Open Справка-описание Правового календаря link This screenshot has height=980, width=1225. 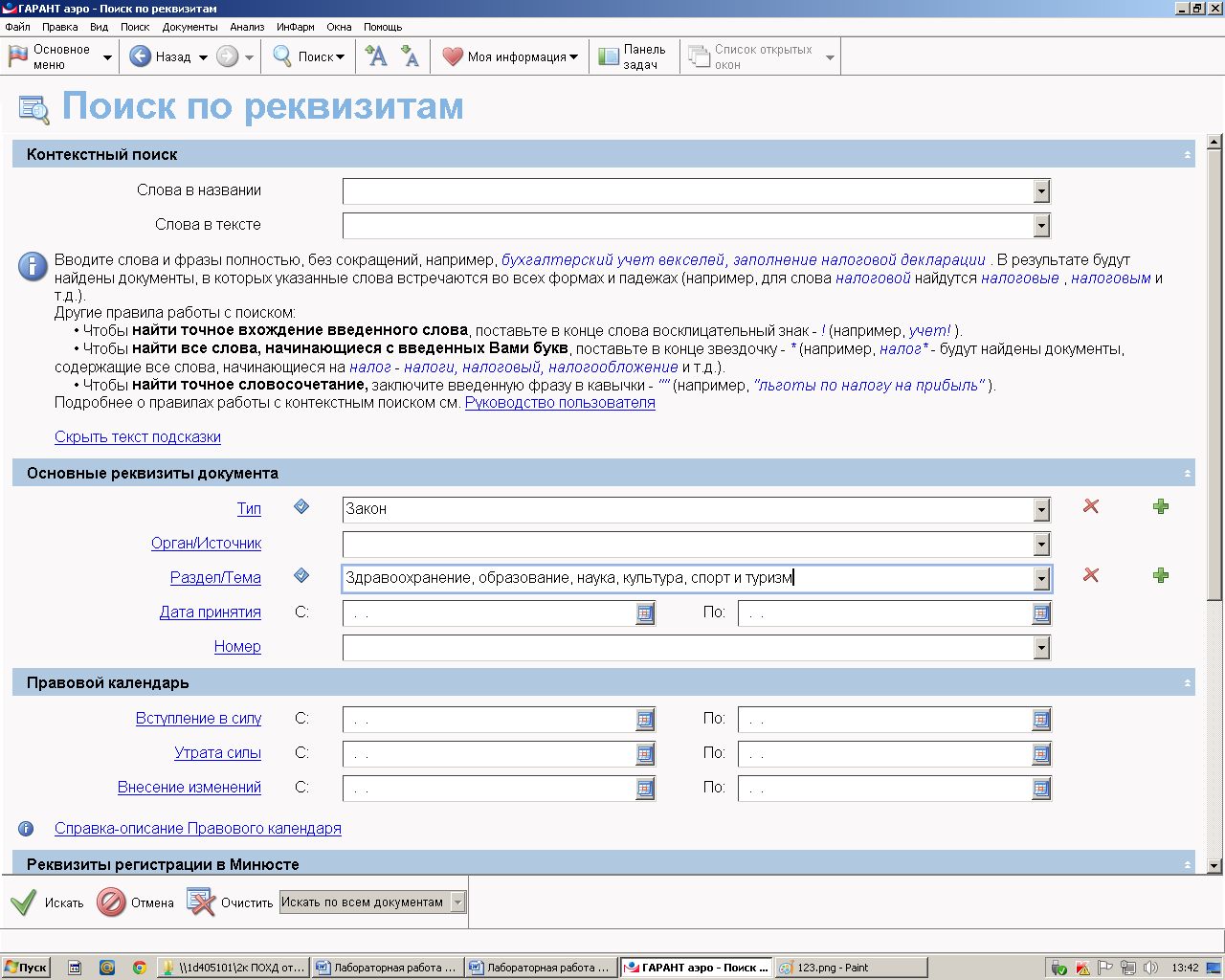198,829
